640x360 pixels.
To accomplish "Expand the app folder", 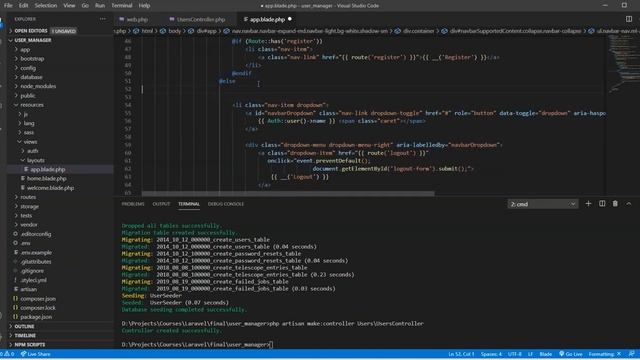I will (25, 50).
